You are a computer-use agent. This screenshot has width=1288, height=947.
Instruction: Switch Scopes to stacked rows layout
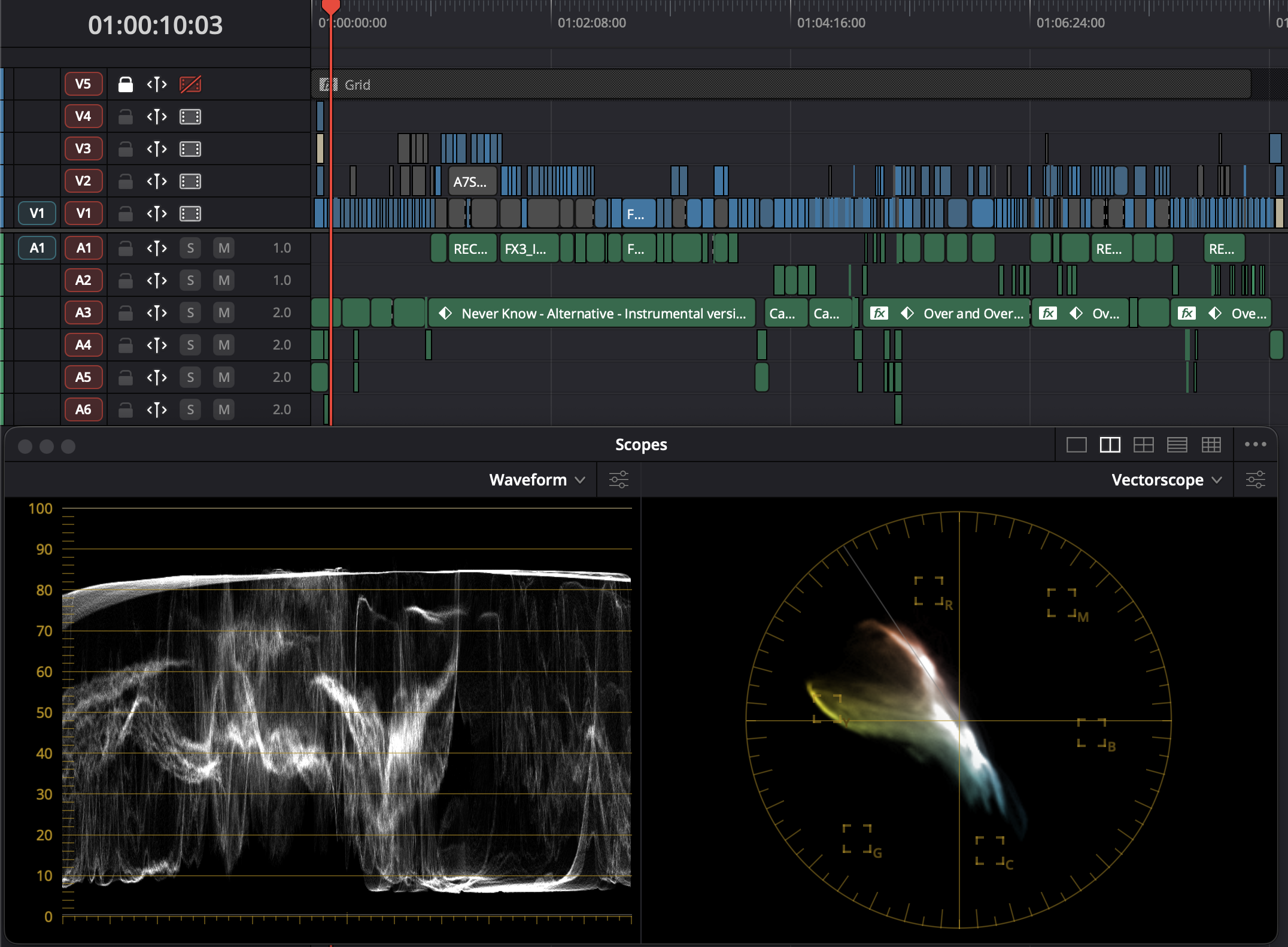pyautogui.click(x=1177, y=445)
